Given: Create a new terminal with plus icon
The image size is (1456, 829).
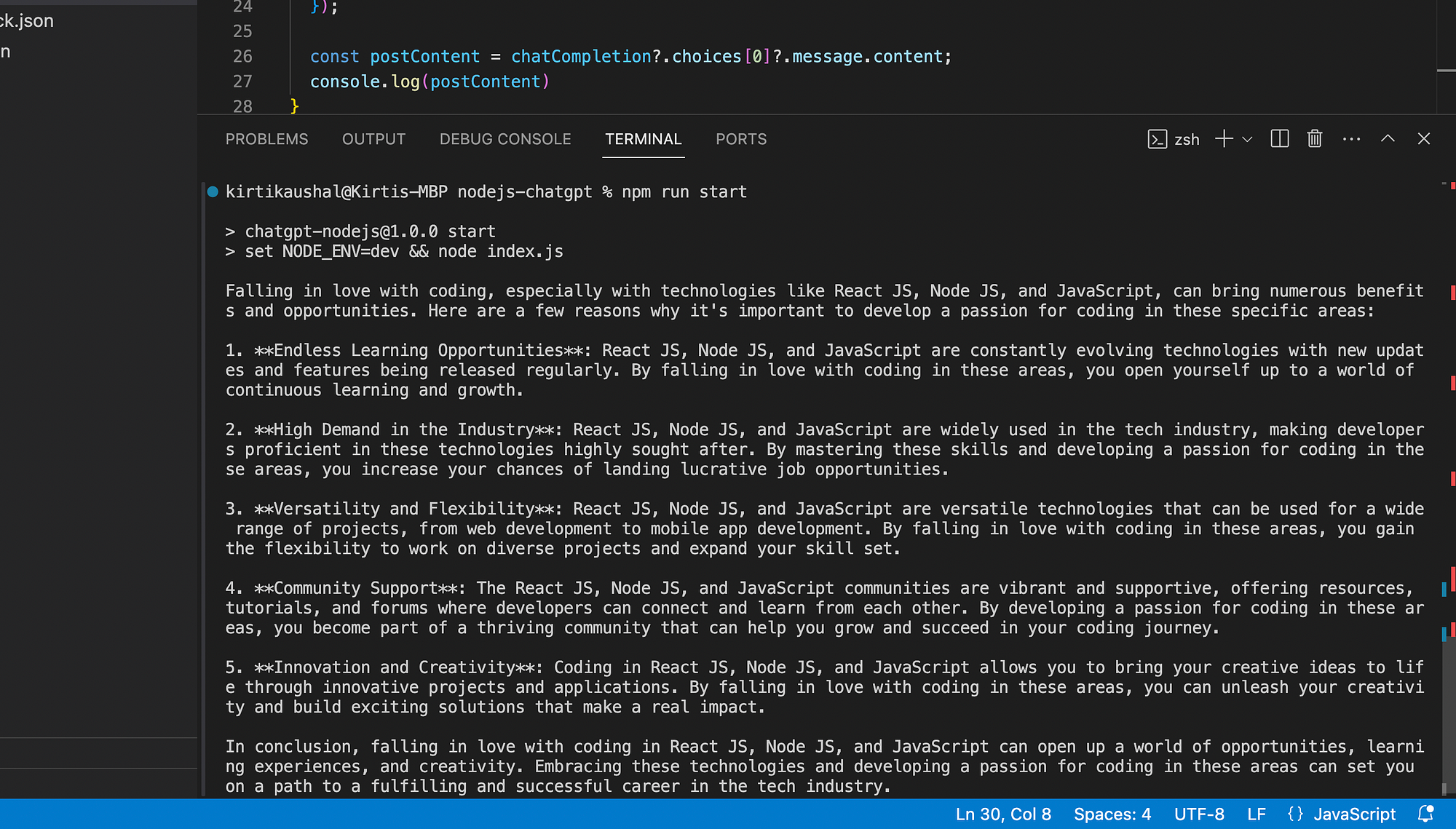Looking at the screenshot, I should point(1224,139).
